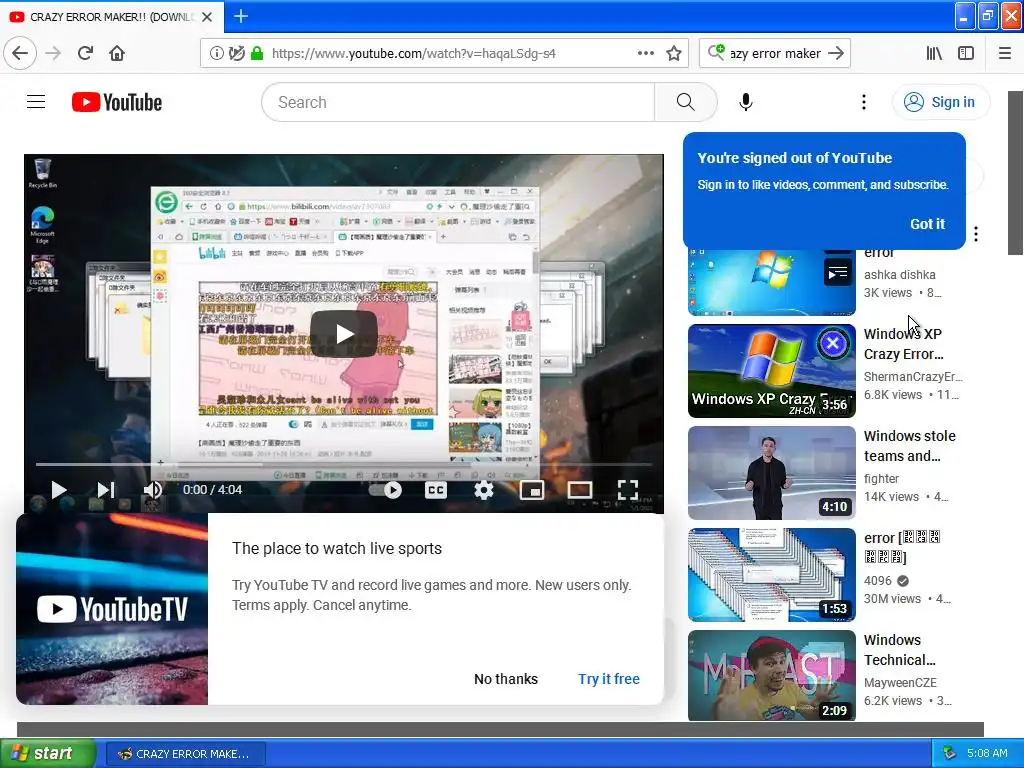The image size is (1024, 768).
Task: Accept the offer with Try it free
Action: (609, 679)
